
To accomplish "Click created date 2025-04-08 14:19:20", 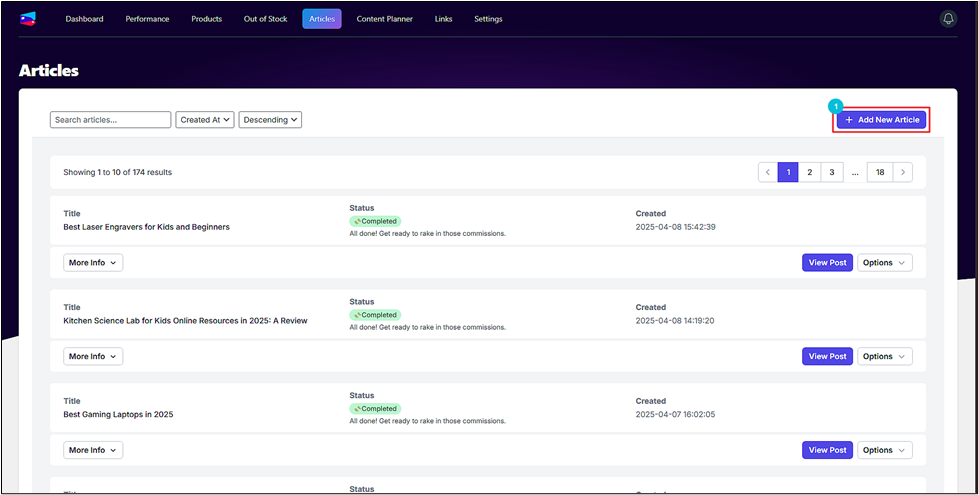I will click(675, 321).
